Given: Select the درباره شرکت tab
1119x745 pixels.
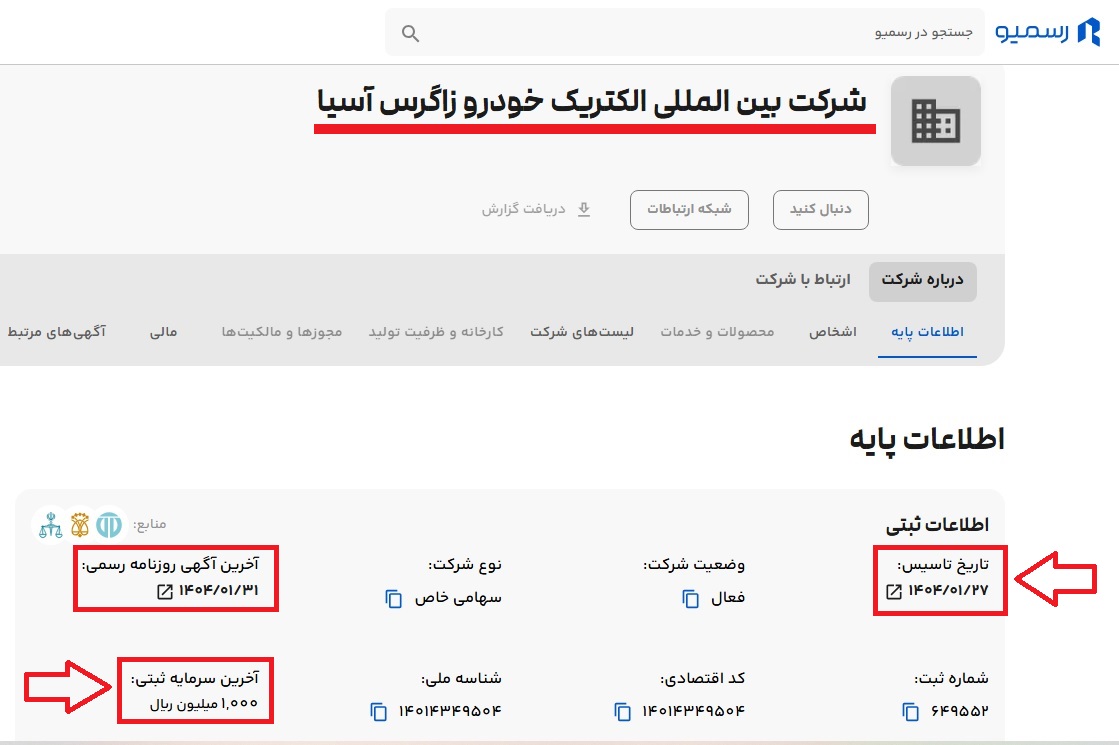Looking at the screenshot, I should (923, 281).
